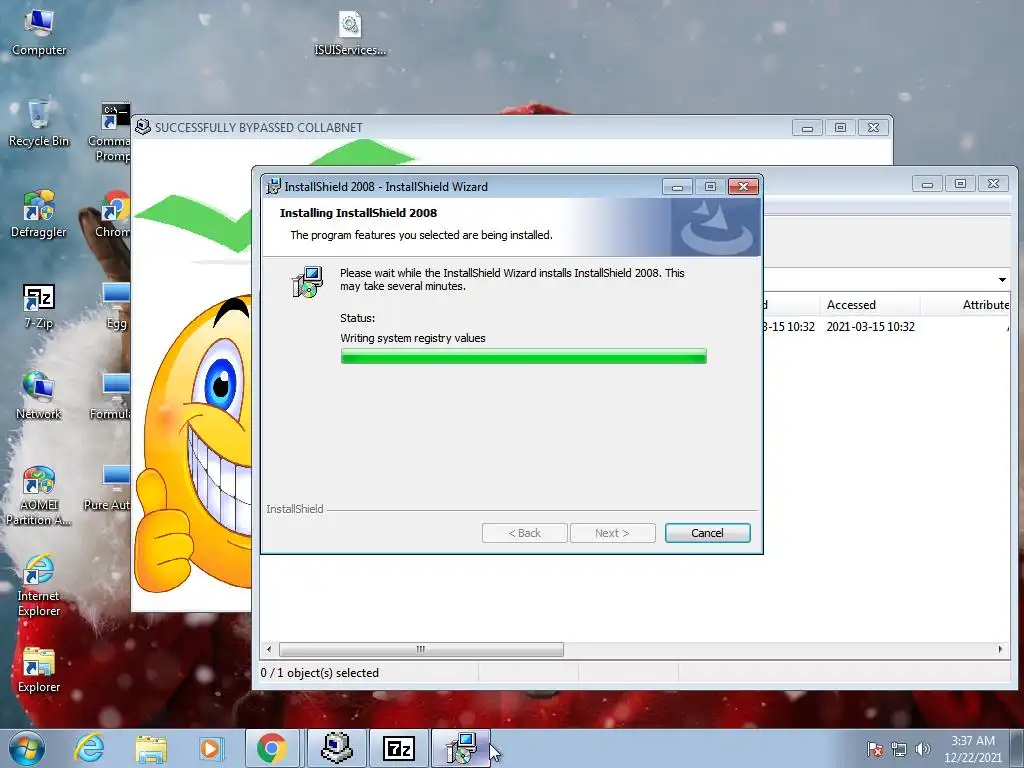Click the left scroll arrow in 7-Zip

269,649
